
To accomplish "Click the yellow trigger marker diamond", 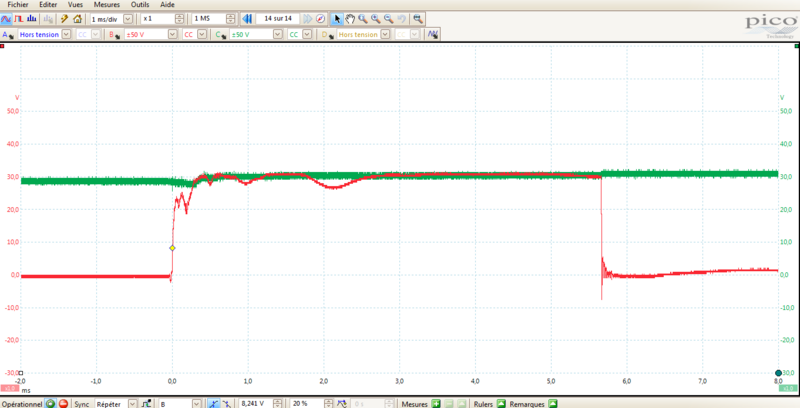I will [x=172, y=248].
